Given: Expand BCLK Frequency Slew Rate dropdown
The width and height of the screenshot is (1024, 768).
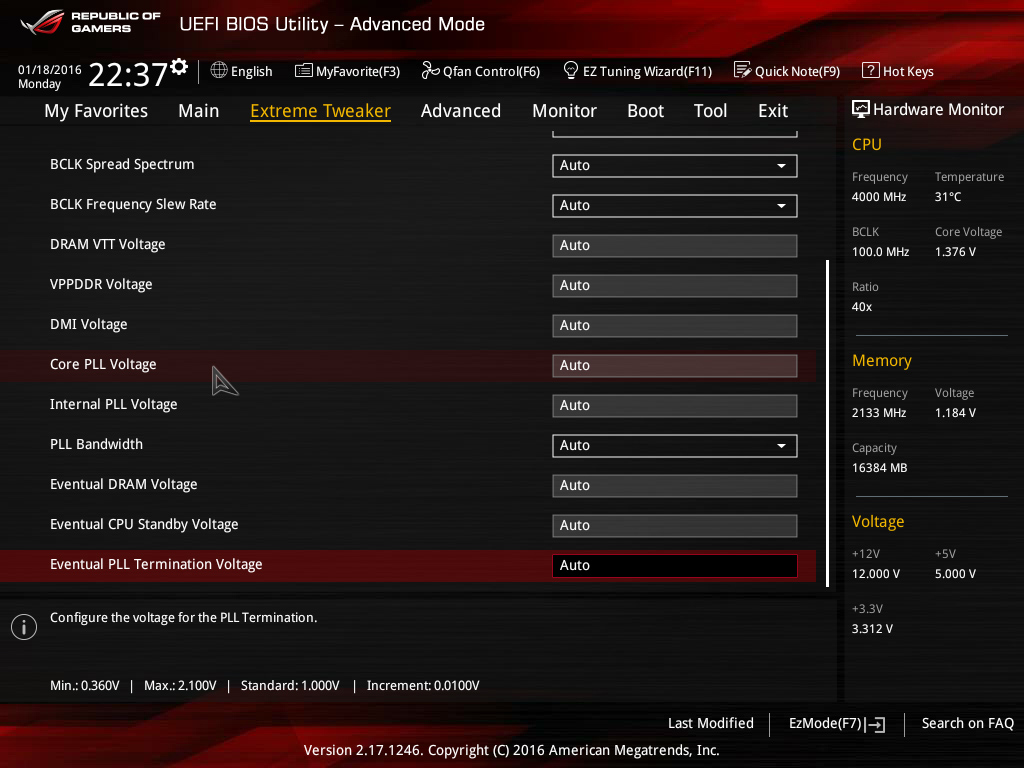Looking at the screenshot, I should (x=675, y=206).
